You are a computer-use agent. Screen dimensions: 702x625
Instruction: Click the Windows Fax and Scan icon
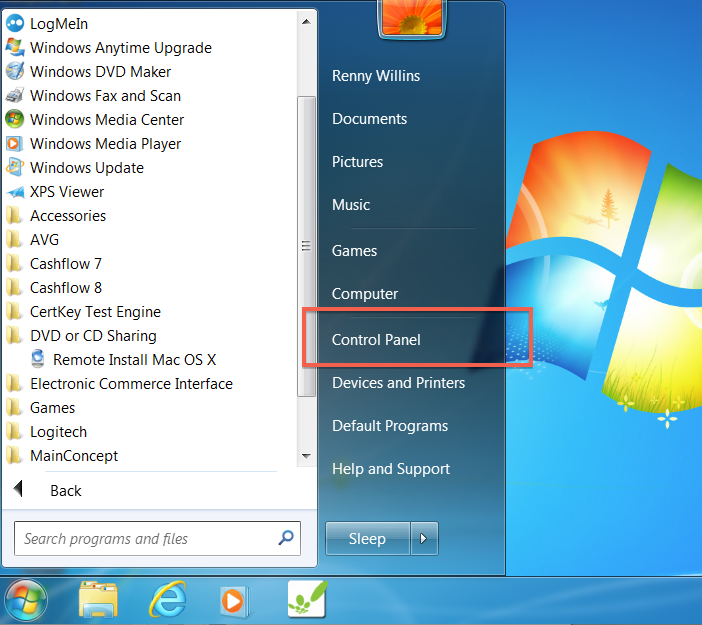tap(15, 95)
